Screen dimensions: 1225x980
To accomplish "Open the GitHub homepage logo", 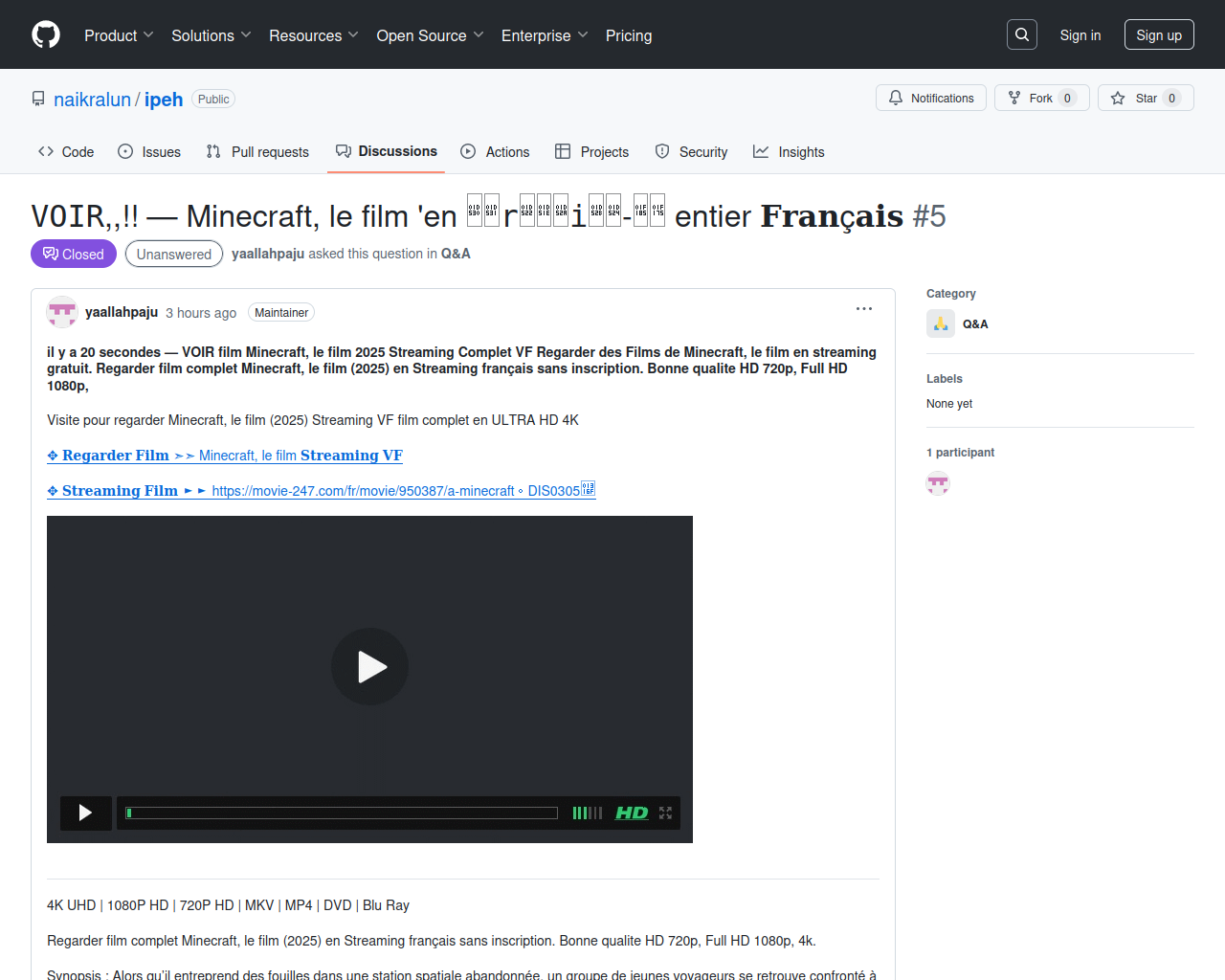I will 46,34.
